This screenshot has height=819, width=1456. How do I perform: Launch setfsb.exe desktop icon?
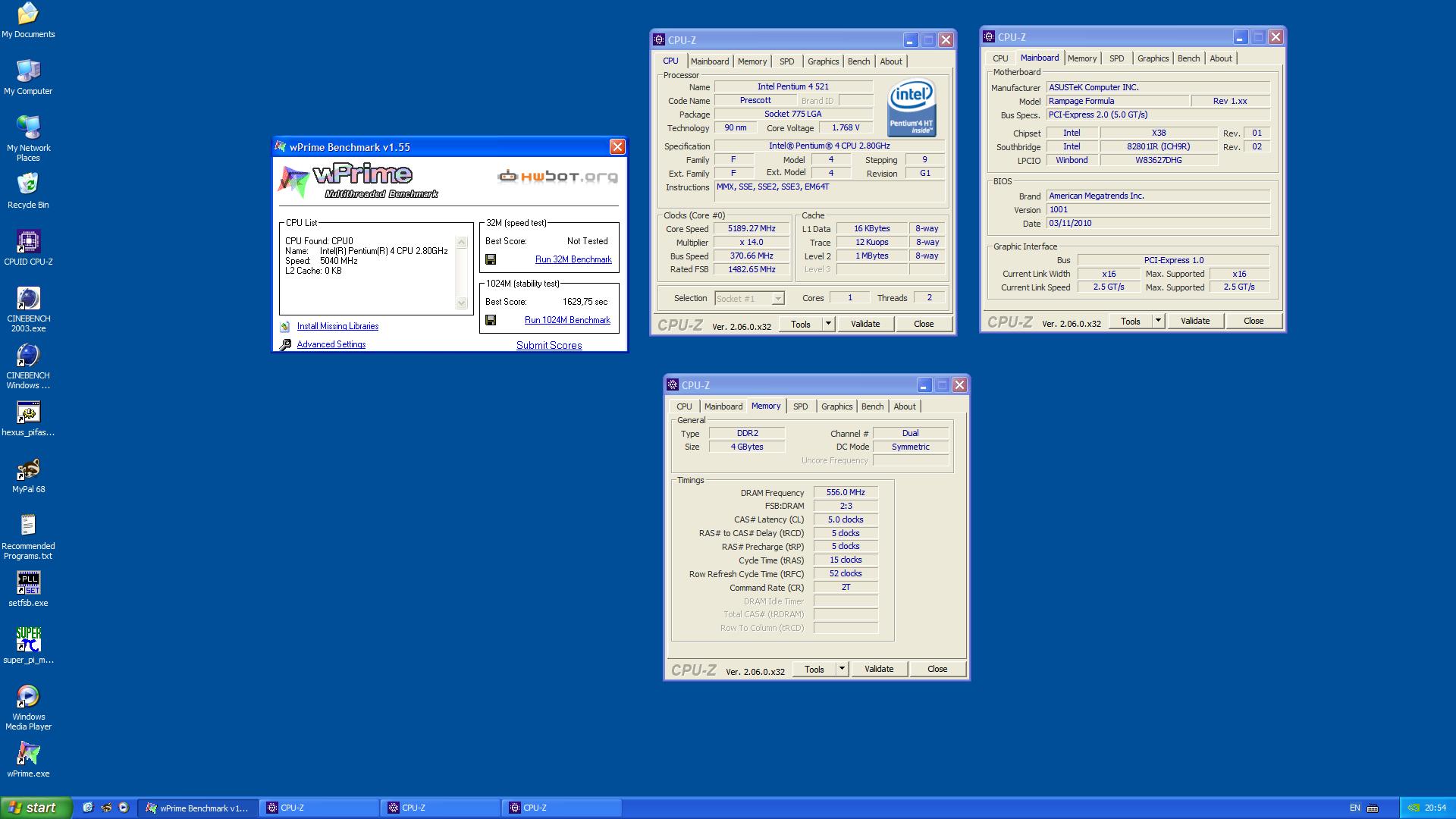28,589
